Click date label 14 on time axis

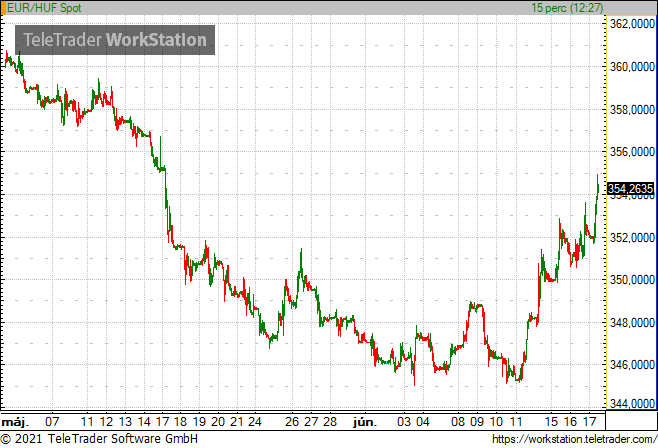(144, 422)
